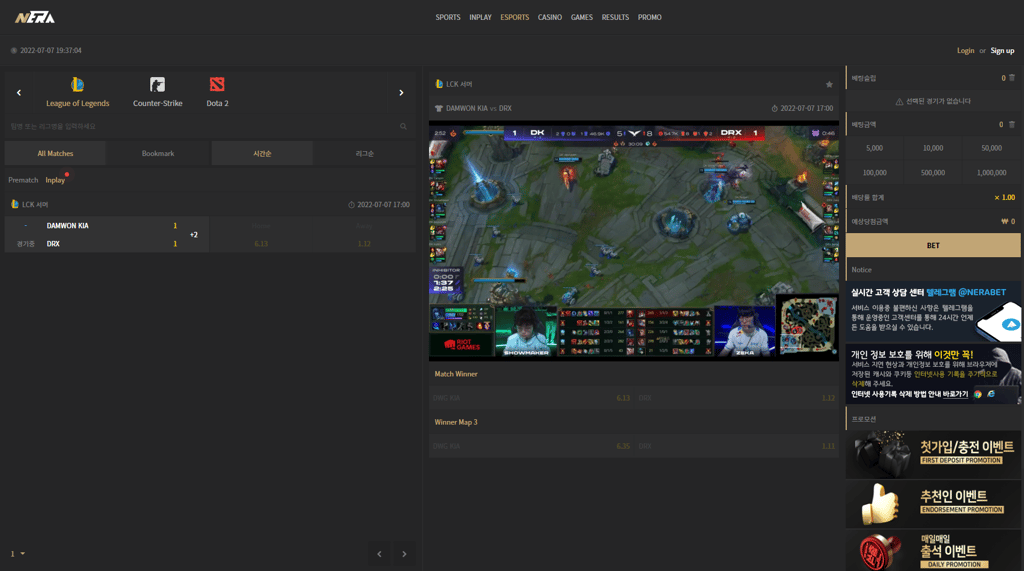Image resolution: width=1024 pixels, height=571 pixels.
Task: Open SPORTS menu
Action: [x=448, y=18]
